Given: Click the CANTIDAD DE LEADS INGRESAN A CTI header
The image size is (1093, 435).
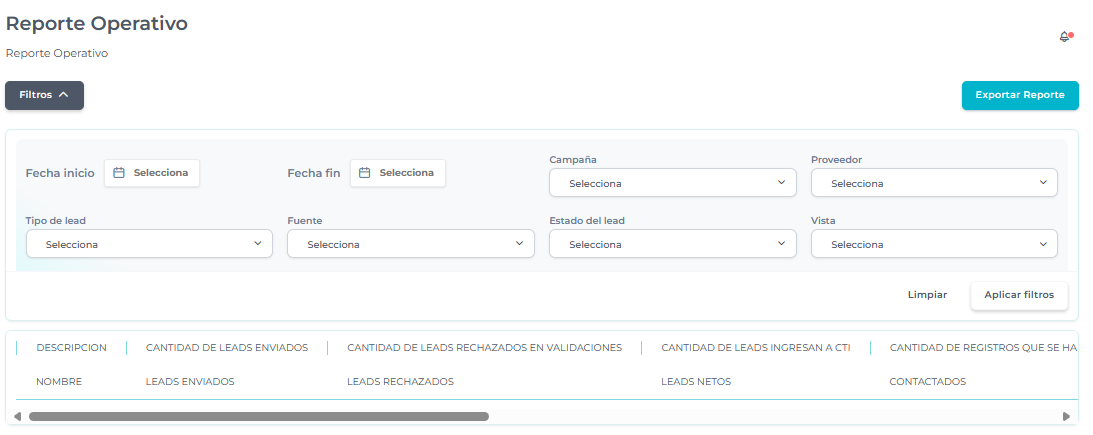Looking at the screenshot, I should point(755,348).
